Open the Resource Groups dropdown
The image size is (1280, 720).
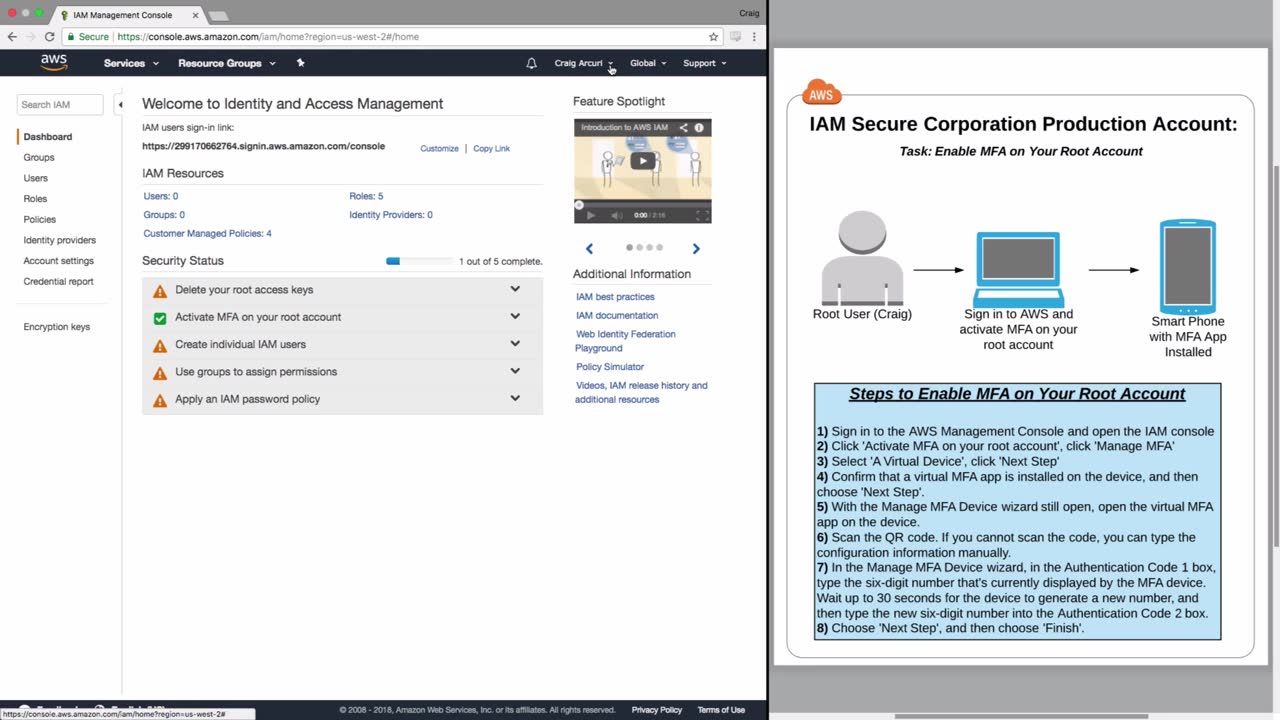[x=227, y=63]
